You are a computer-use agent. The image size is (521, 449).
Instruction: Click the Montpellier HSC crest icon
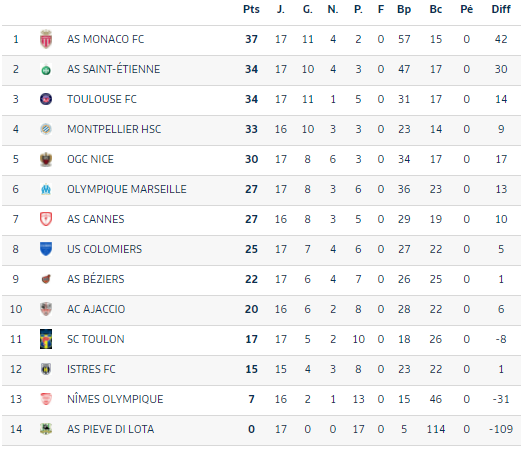click(46, 129)
